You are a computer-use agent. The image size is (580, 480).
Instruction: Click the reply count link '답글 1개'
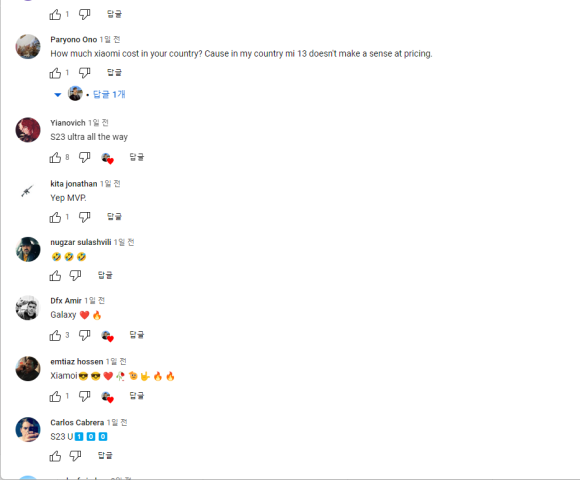click(x=109, y=95)
